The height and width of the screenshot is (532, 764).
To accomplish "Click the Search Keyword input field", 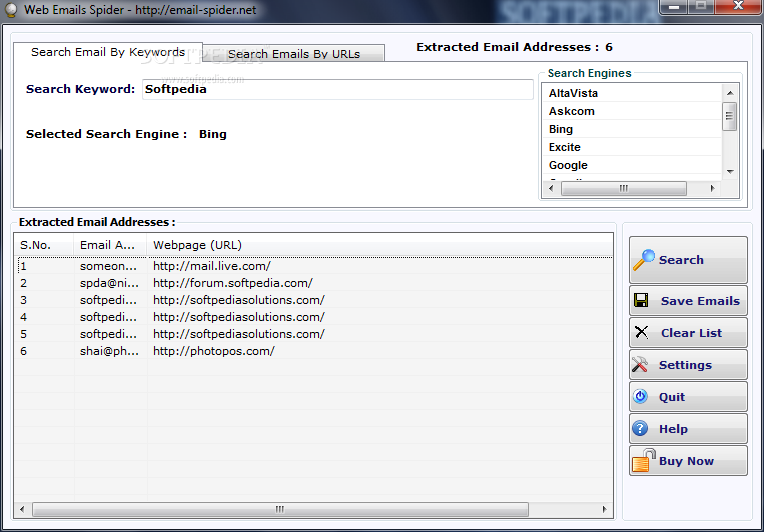I will click(338, 90).
